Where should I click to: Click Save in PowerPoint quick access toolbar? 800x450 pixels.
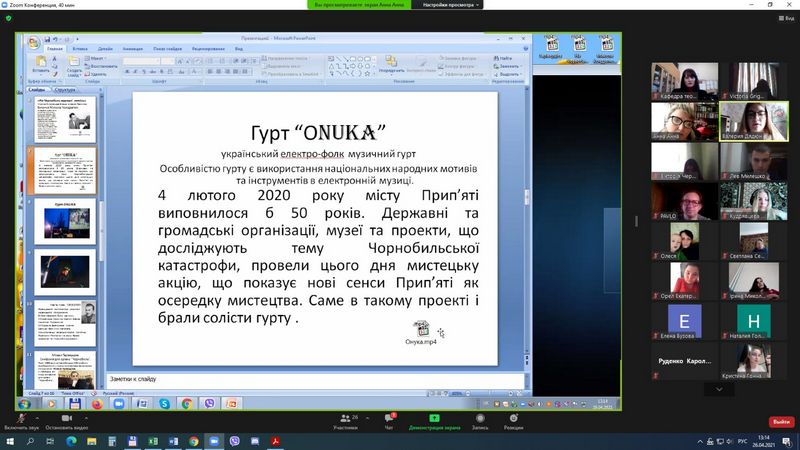click(x=47, y=39)
